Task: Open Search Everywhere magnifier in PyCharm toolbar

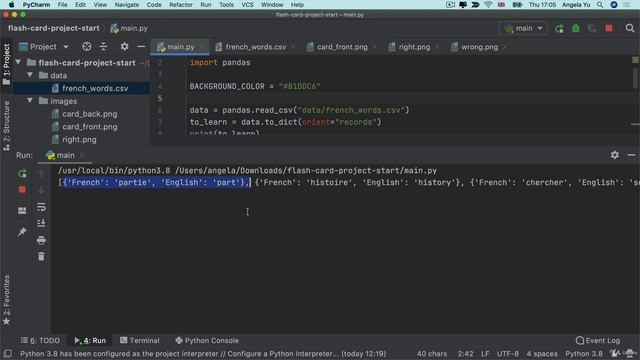Action: (x=630, y=29)
